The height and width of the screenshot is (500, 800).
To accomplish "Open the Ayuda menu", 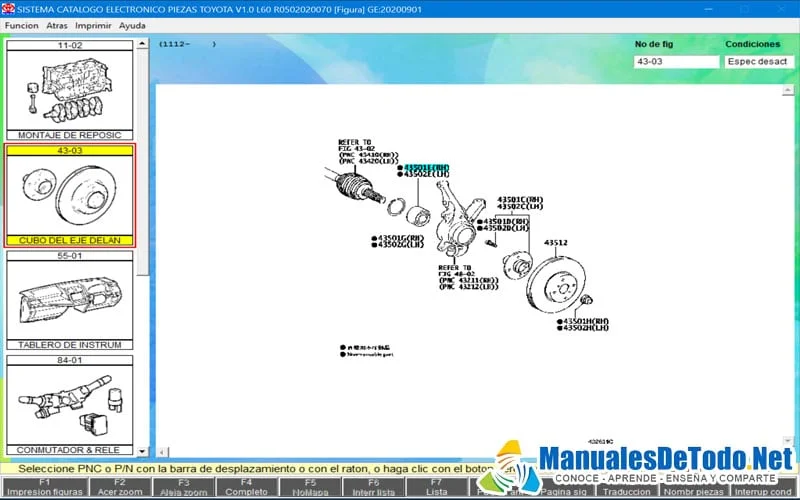I will pos(132,26).
